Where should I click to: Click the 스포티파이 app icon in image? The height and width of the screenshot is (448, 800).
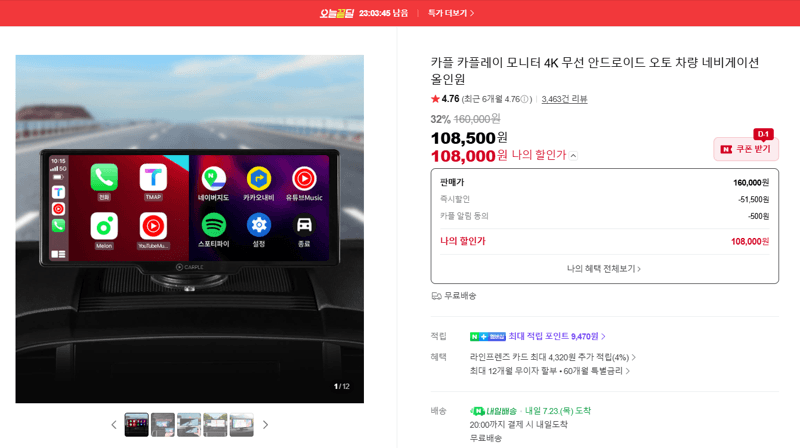click(x=214, y=225)
